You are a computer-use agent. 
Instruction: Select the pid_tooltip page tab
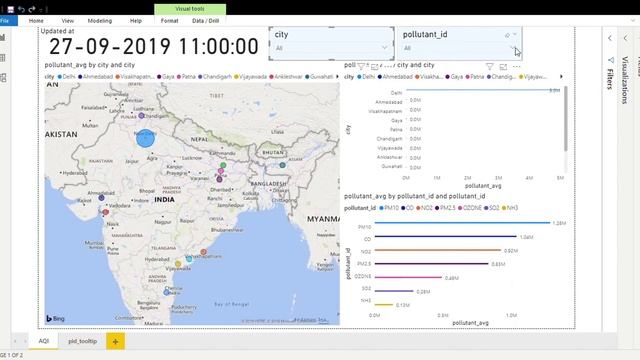pyautogui.click(x=82, y=341)
